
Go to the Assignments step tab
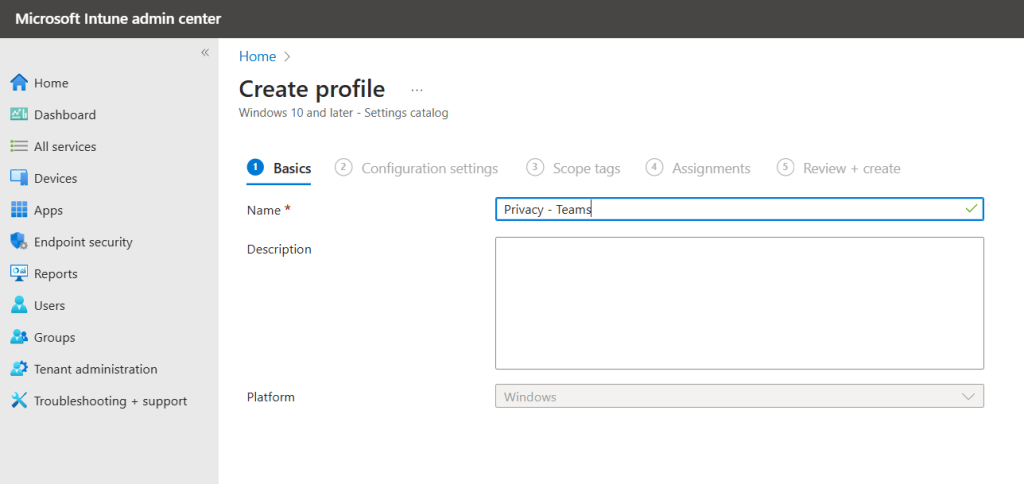pyautogui.click(x=710, y=168)
